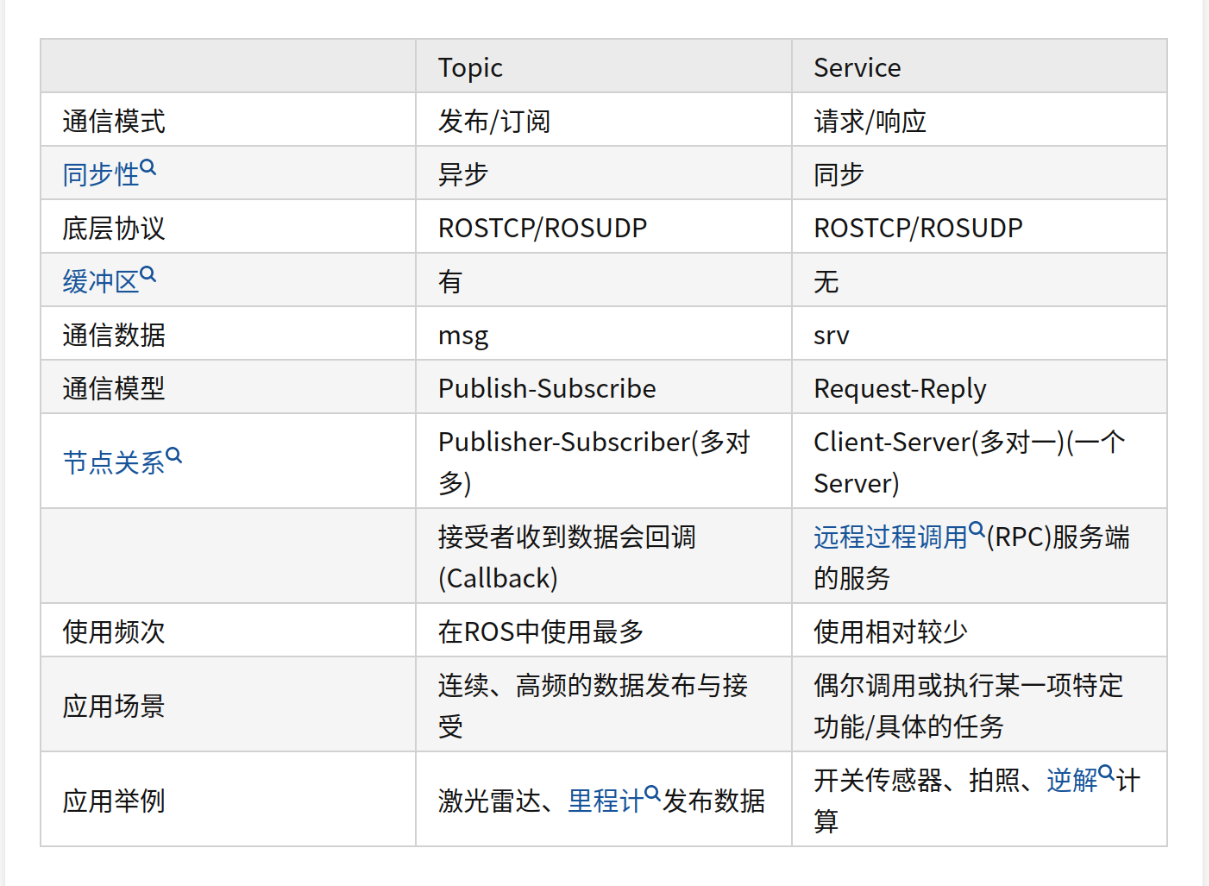1209x886 pixels.
Task: Select the Request-Reply cell
Action: (900, 389)
